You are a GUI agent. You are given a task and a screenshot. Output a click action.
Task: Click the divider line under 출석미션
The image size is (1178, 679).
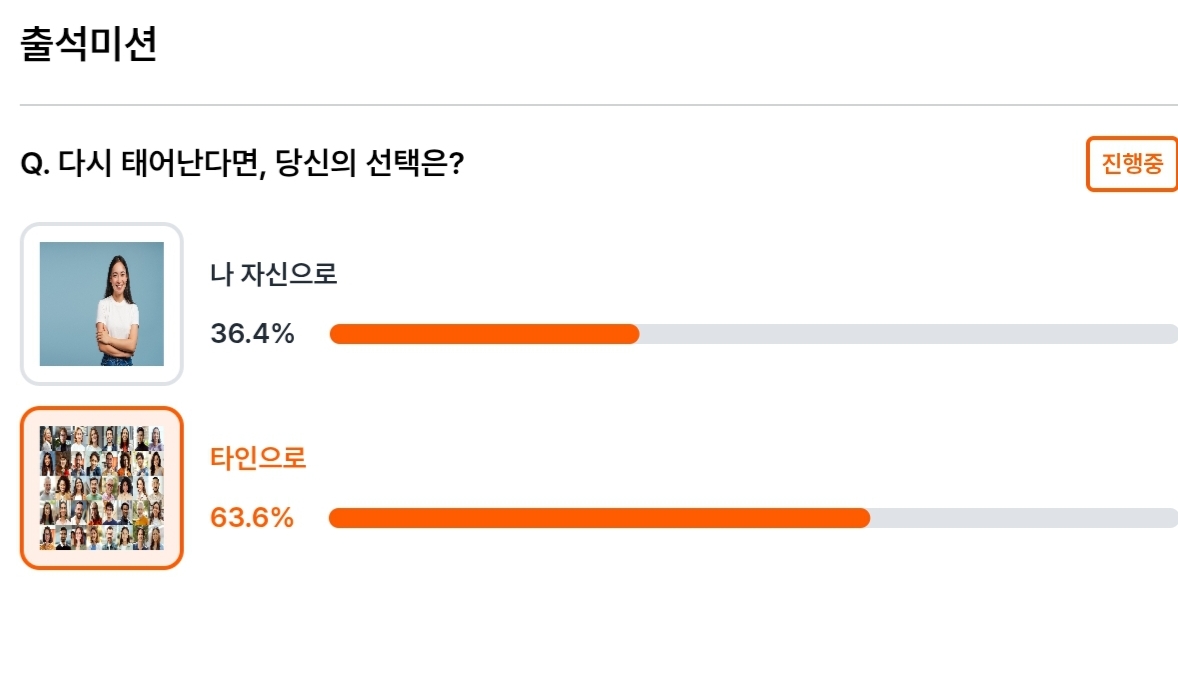[599, 105]
